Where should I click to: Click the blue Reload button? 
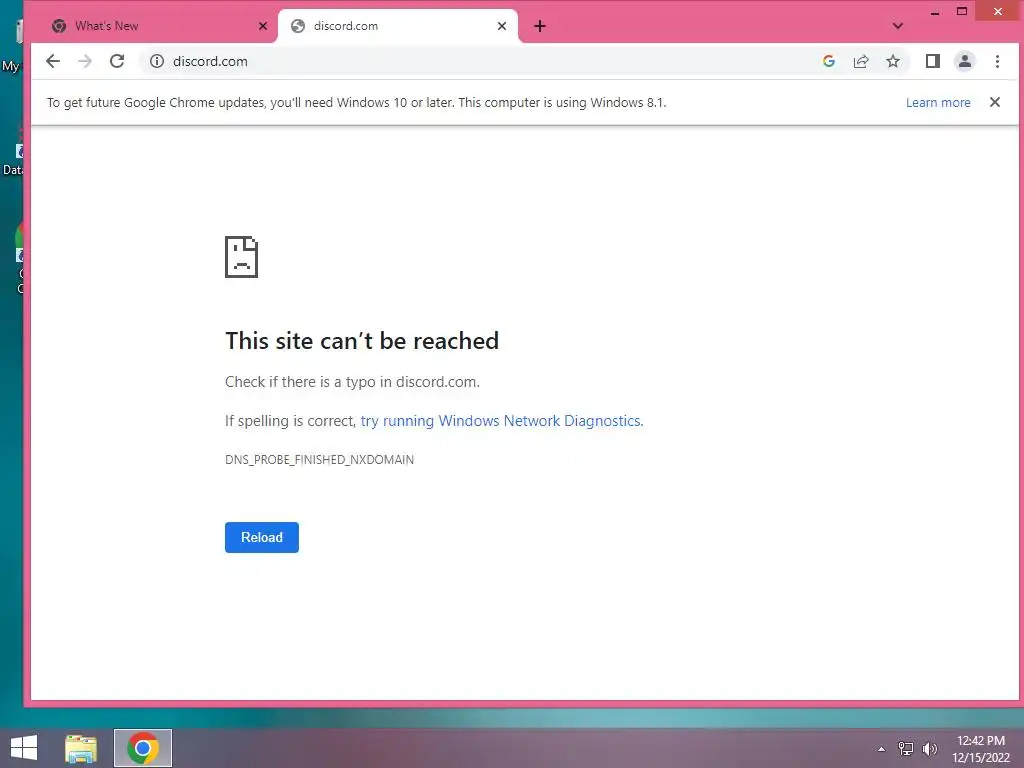pyautogui.click(x=262, y=537)
